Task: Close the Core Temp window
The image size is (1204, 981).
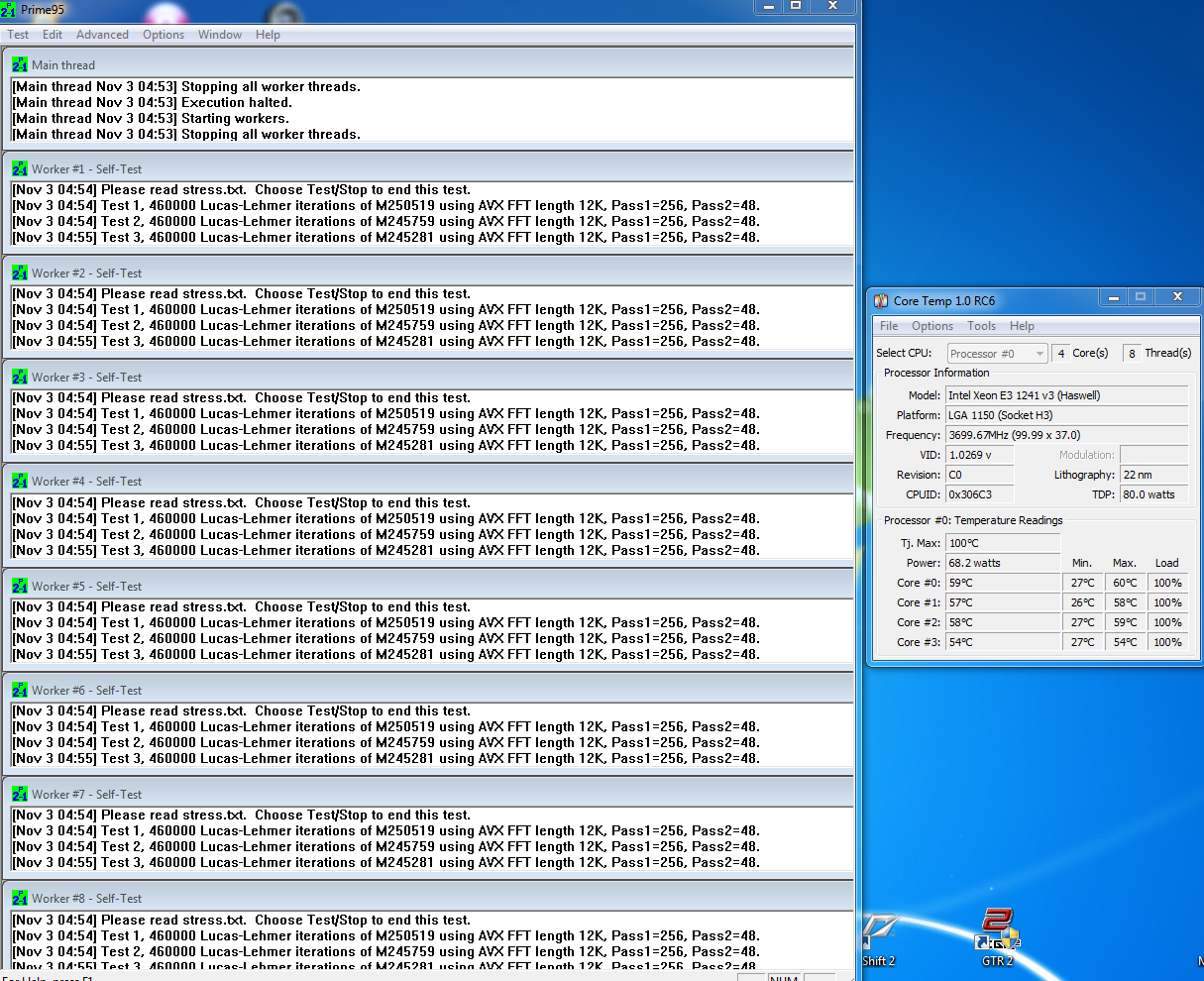Action: pos(1176,296)
